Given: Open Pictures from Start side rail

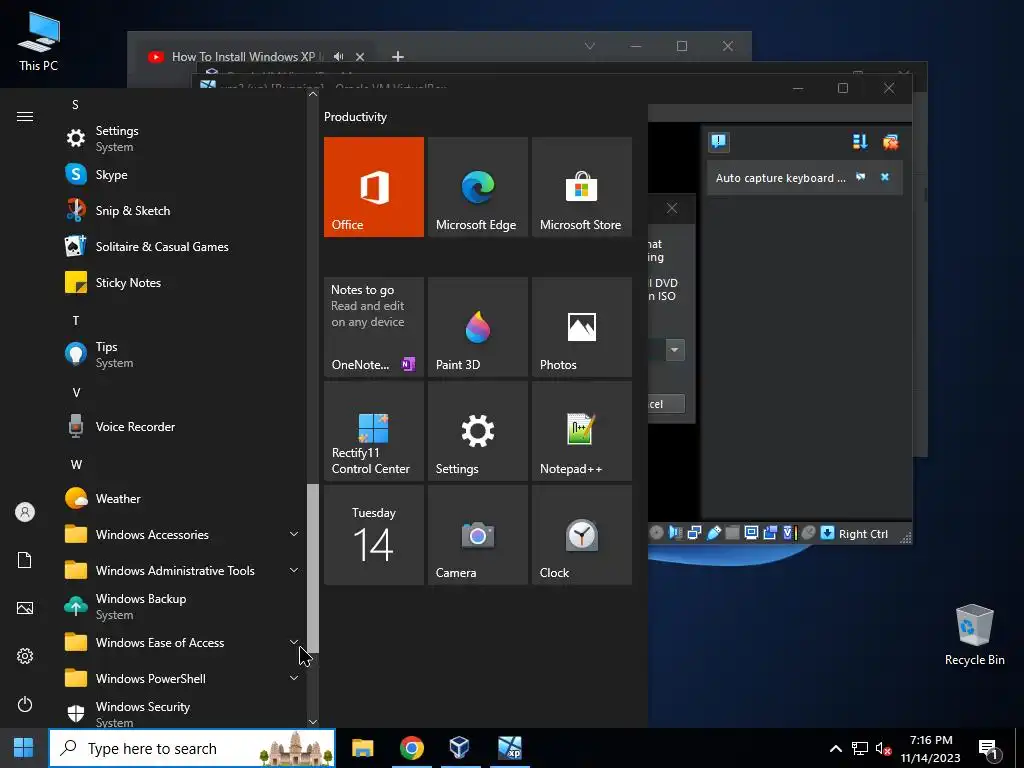Looking at the screenshot, I should tap(25, 608).
